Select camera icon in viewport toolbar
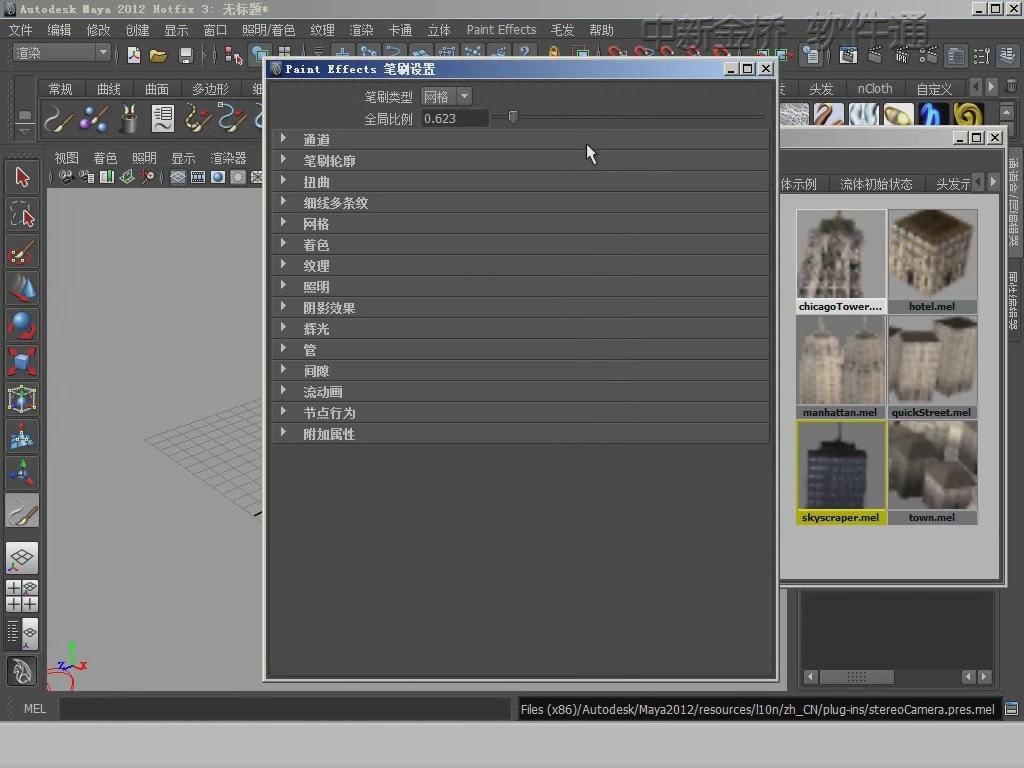Viewport: 1024px width, 768px height. [x=66, y=177]
